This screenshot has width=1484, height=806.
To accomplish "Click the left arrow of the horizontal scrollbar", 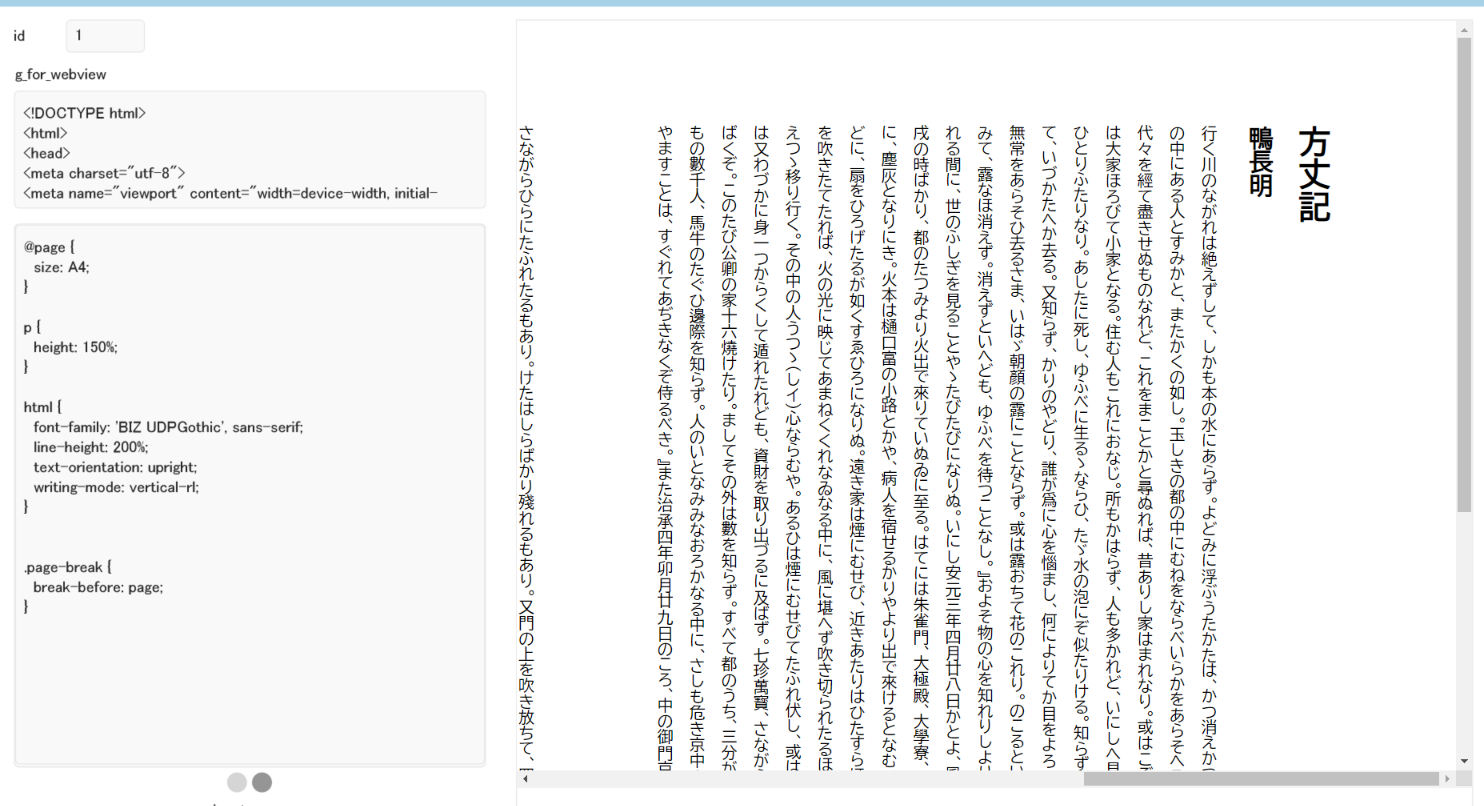I will tap(525, 778).
